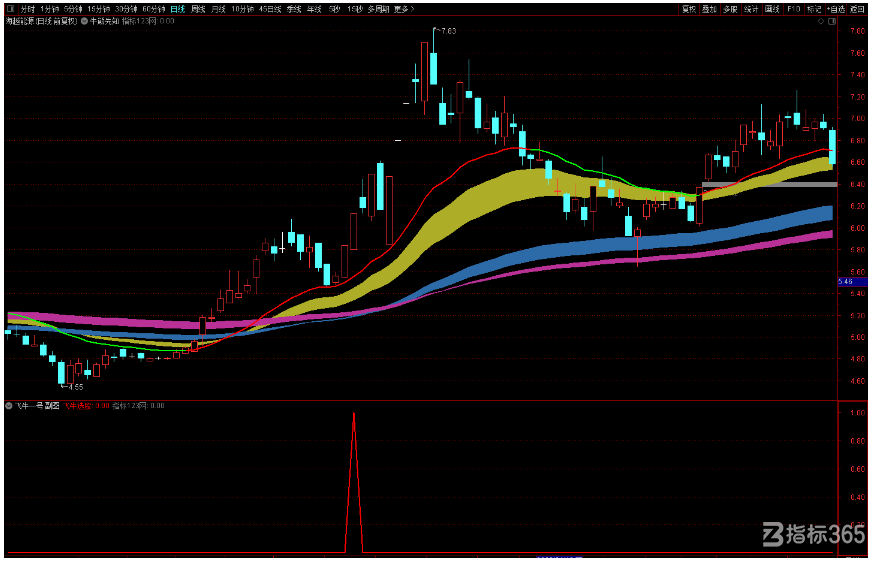Open the F10 company info
Screen dimensions: 874x562
[x=794, y=9]
